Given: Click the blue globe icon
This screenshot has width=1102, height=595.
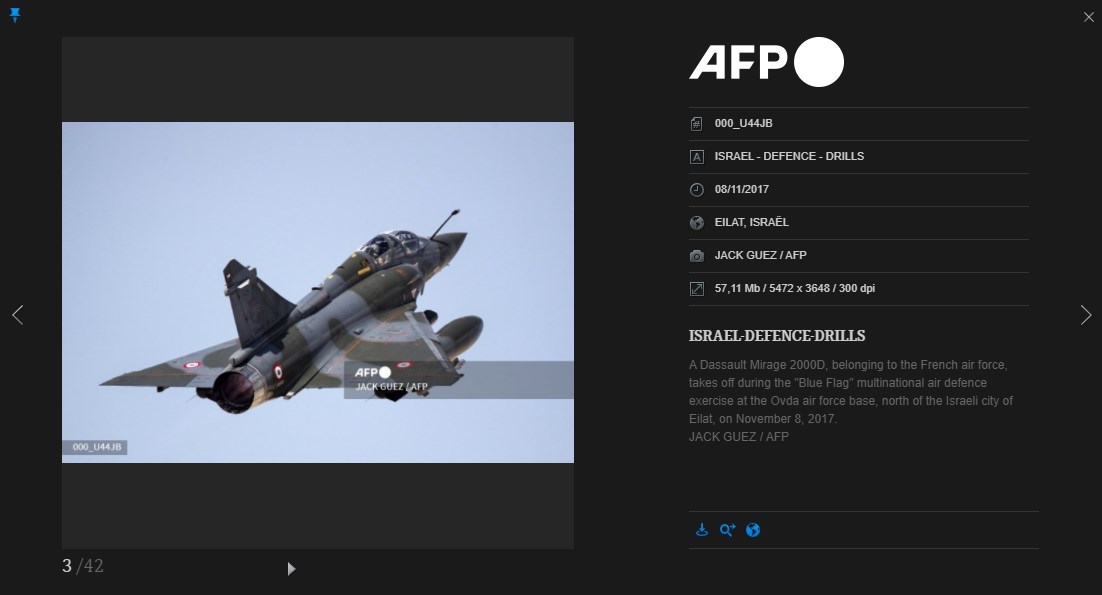Looking at the screenshot, I should 753,530.
